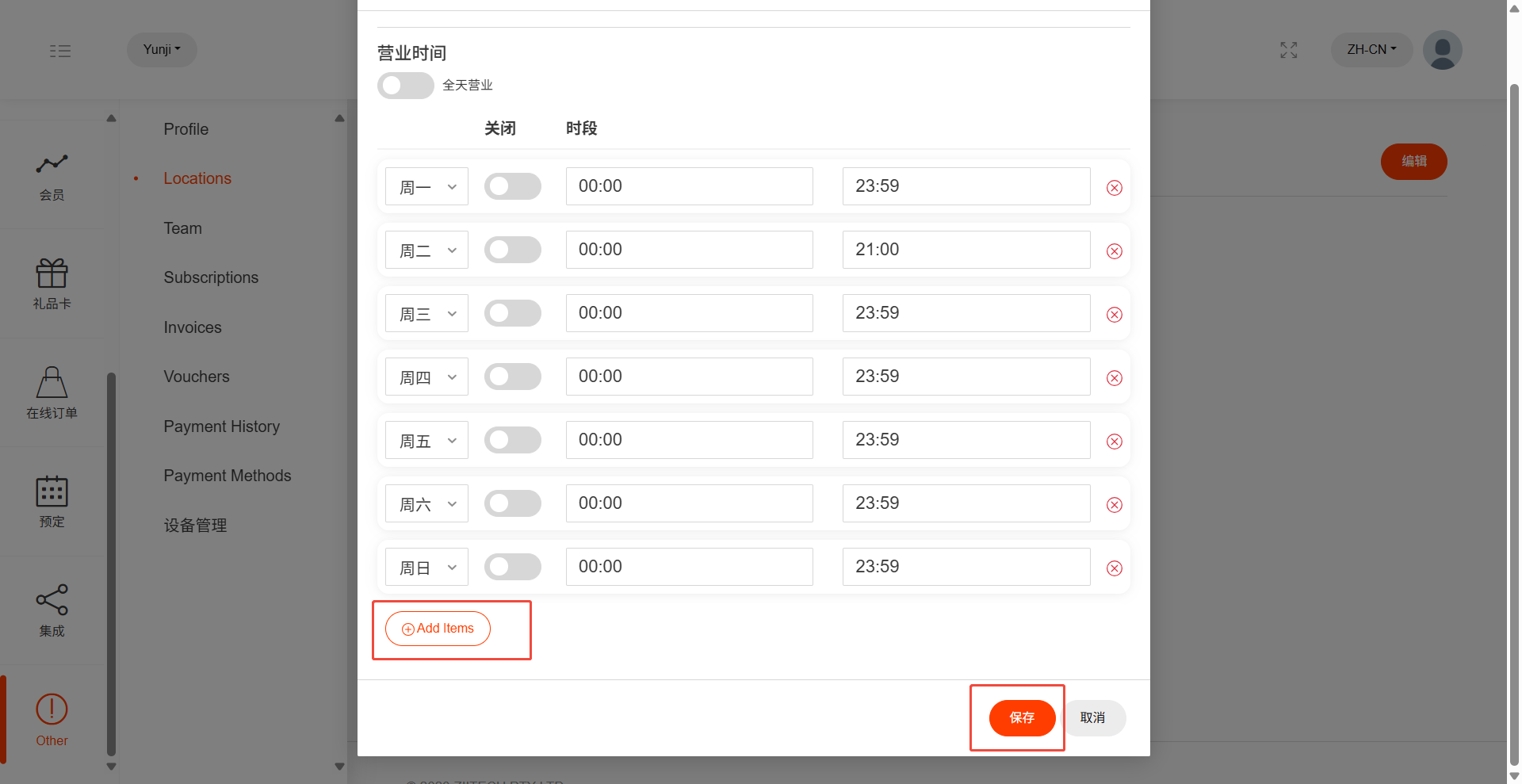
Task: Expand the Yunji account dropdown
Action: coord(162,50)
